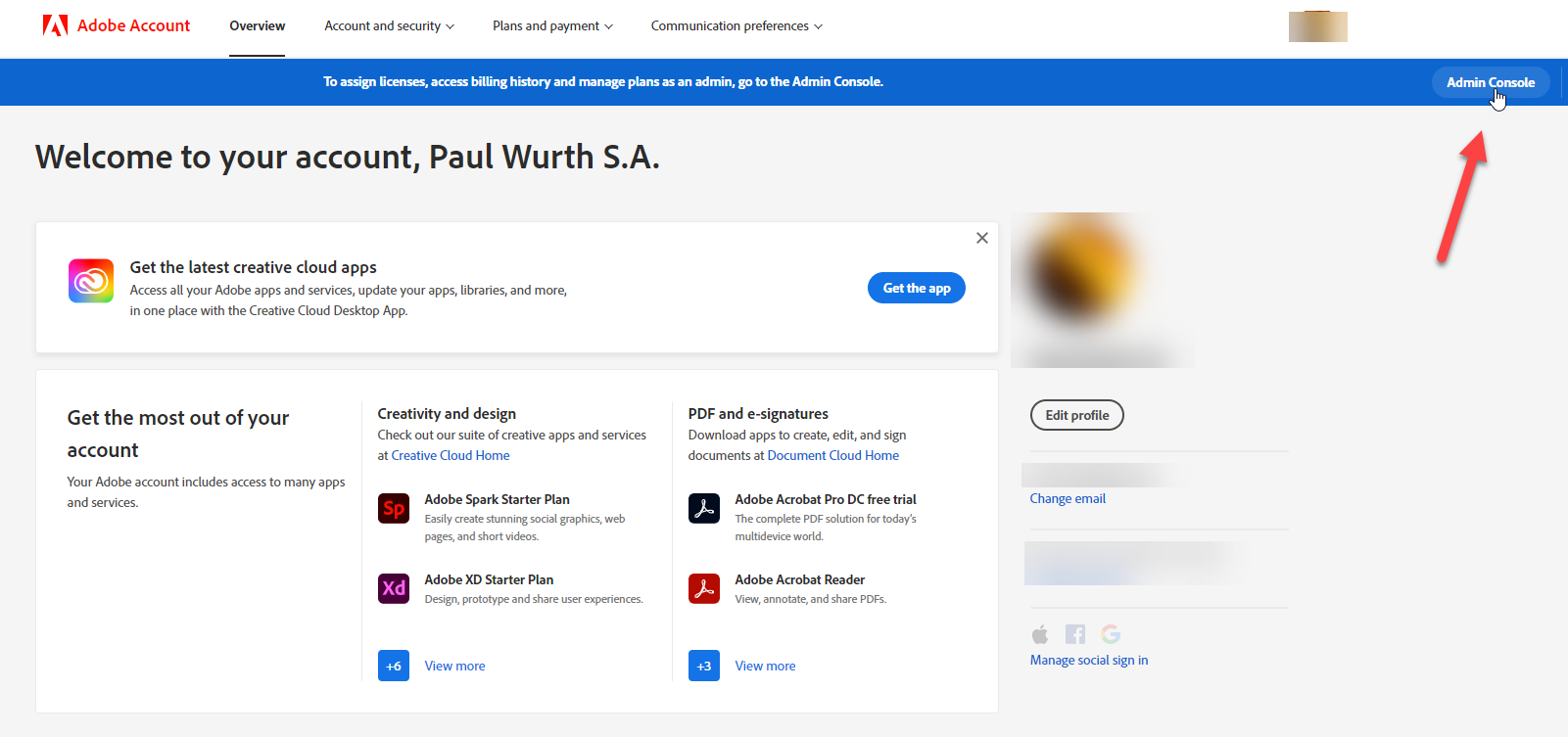Open Adobe XD Starter Plan title
This screenshot has height=737, width=1568.
coord(489,579)
